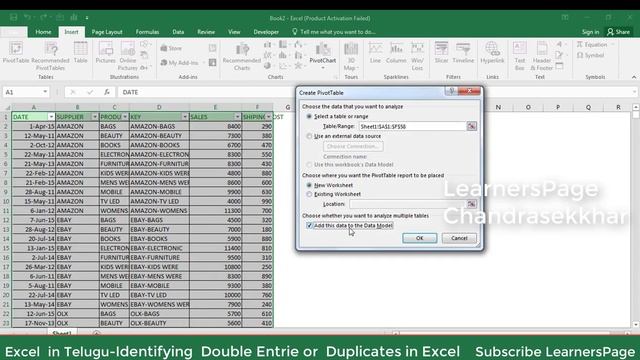Click the PivotTable ribbon icon
The width and height of the screenshot is (640, 360).
(x=16, y=53)
